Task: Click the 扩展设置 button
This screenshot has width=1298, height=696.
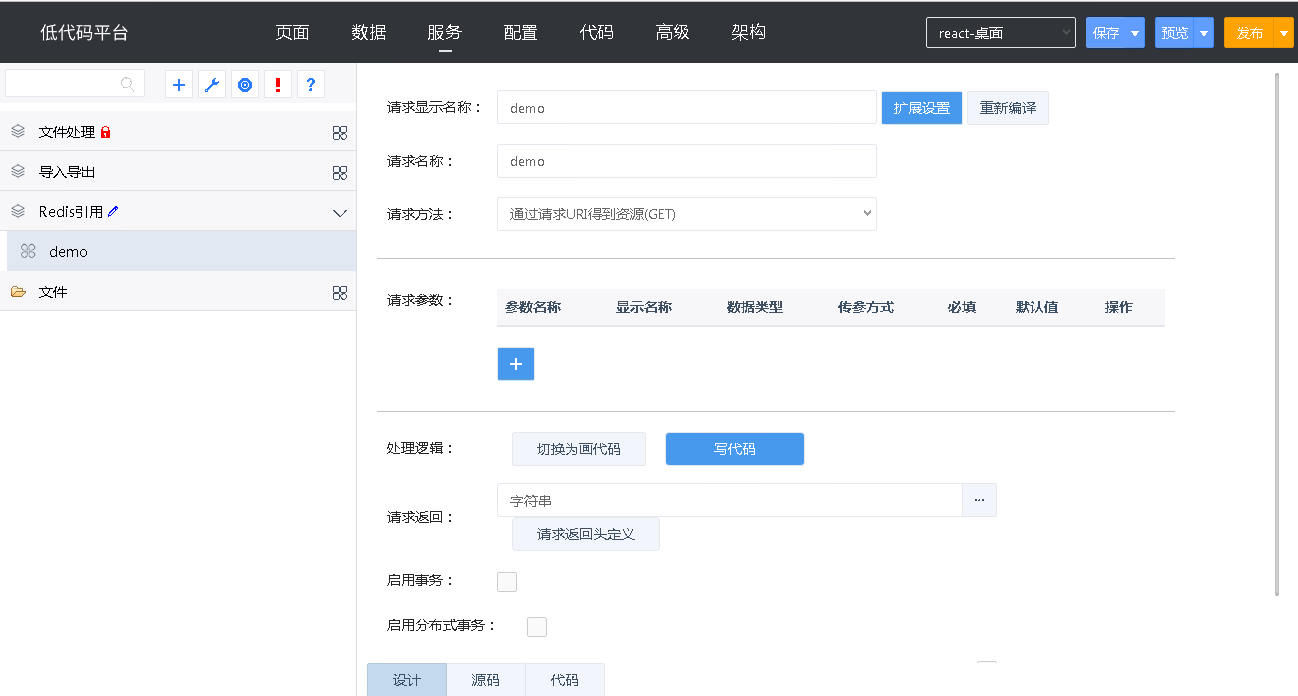Action: (922, 108)
